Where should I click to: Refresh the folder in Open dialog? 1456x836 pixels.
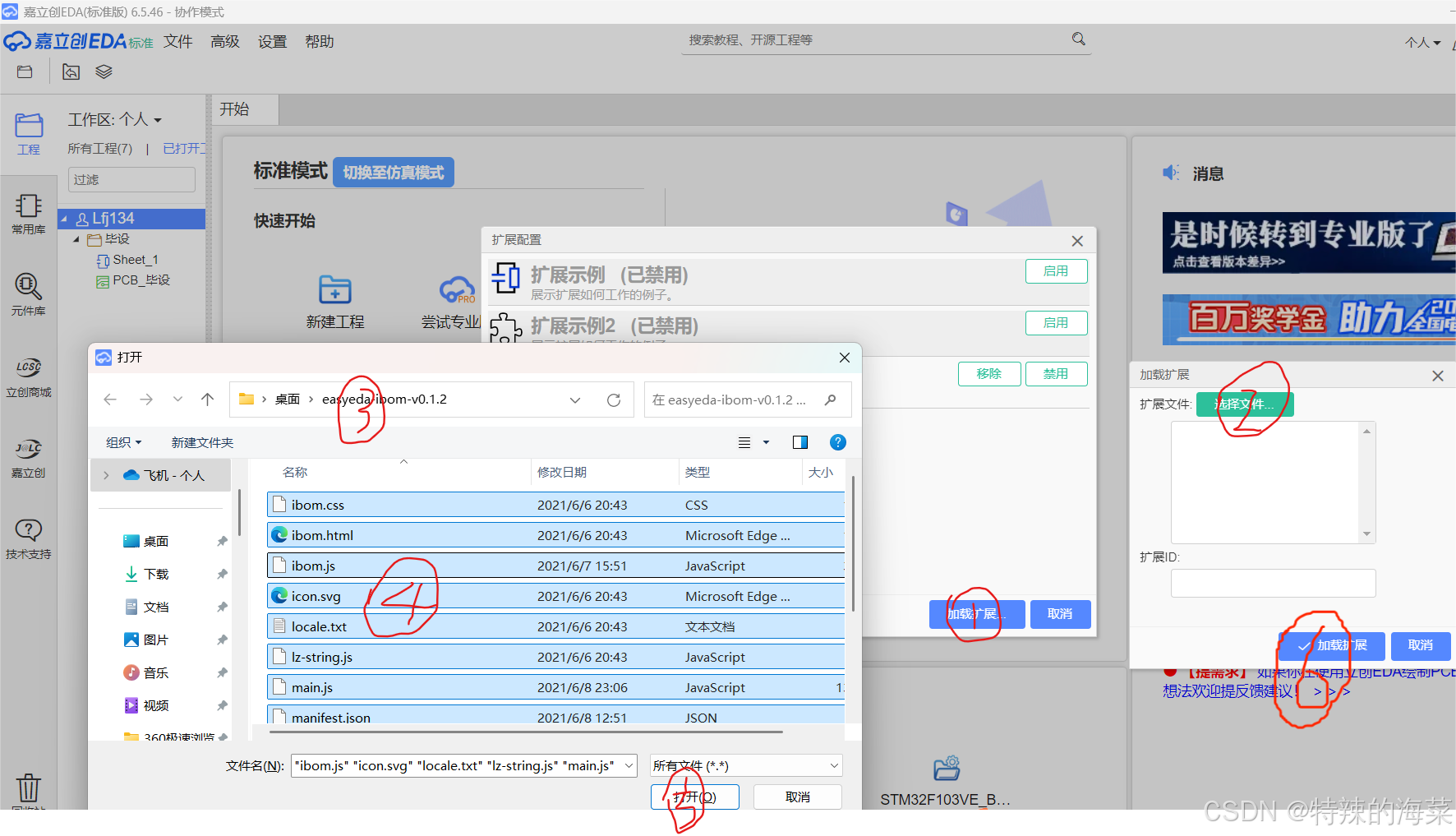point(614,400)
